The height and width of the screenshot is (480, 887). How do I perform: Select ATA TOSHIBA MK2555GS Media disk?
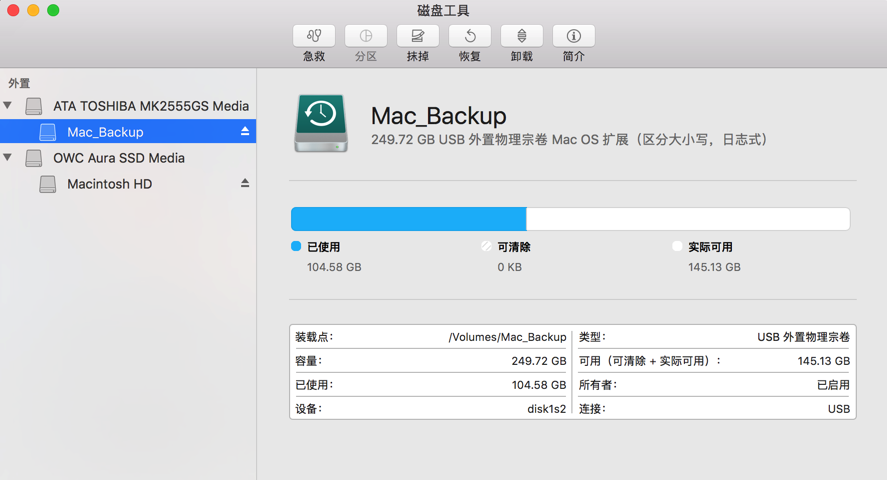coord(150,106)
